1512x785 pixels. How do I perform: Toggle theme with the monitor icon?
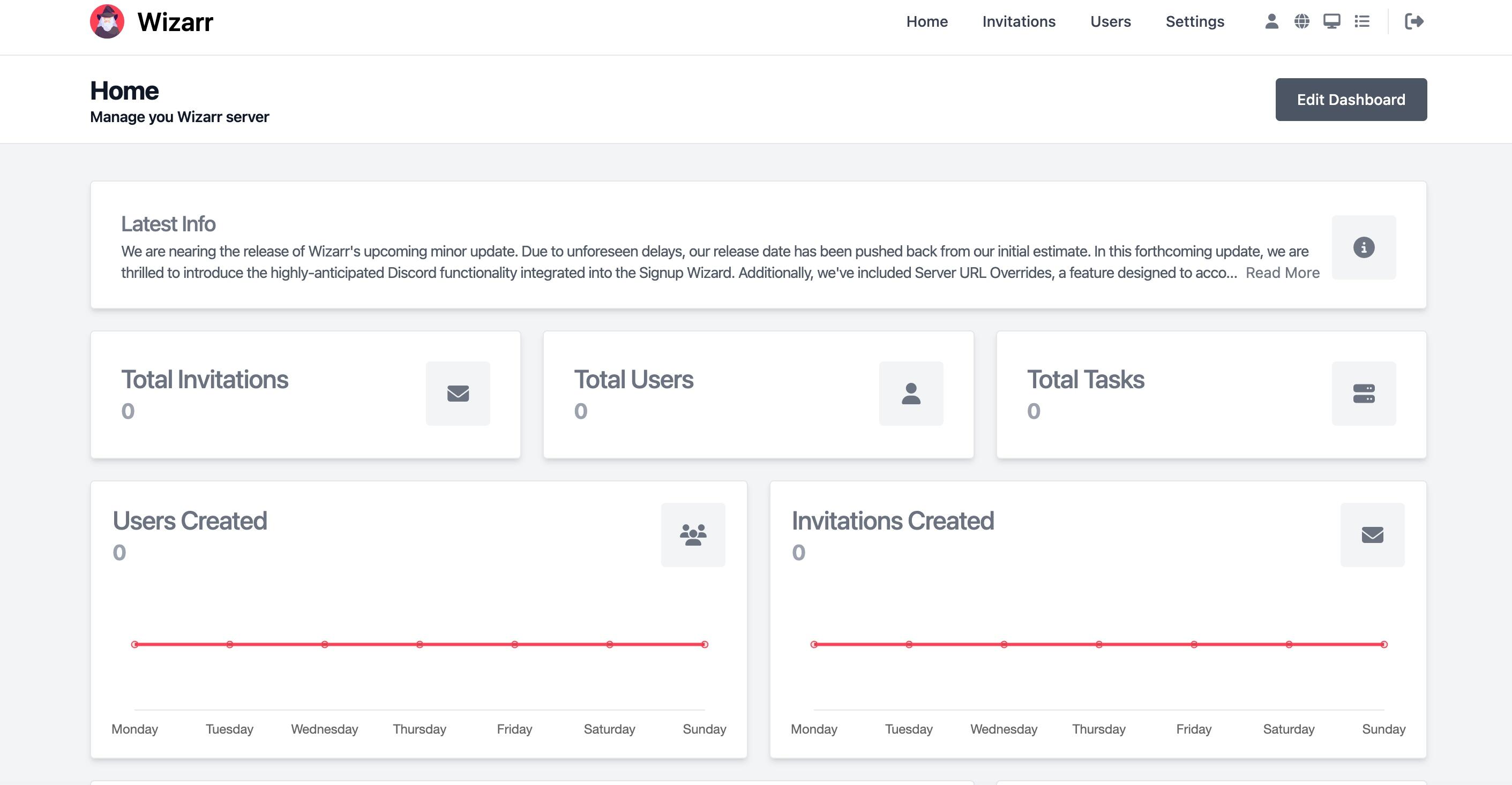pos(1331,22)
